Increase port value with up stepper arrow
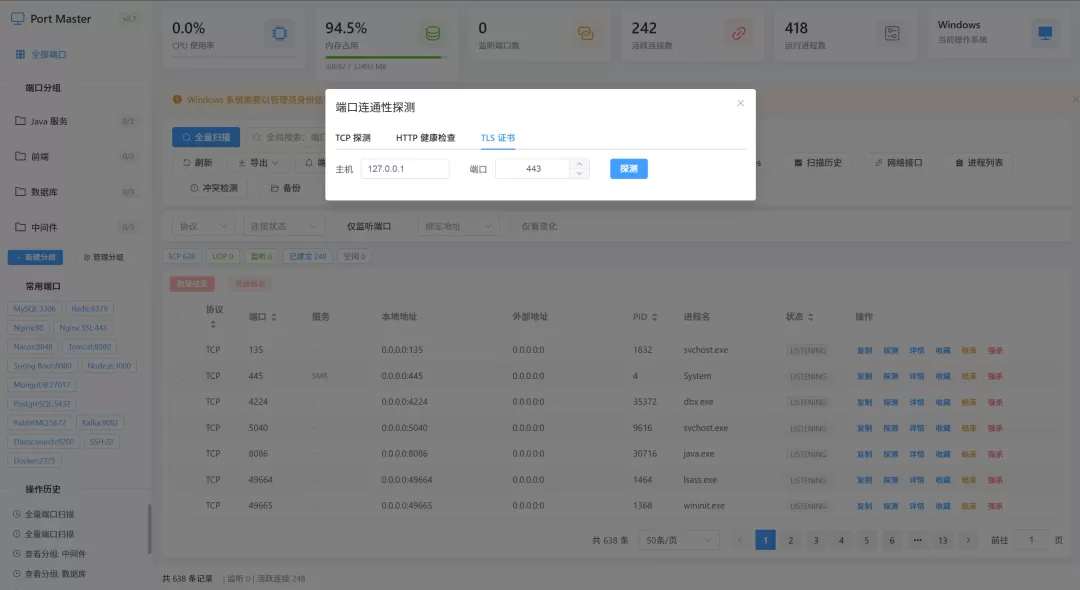This screenshot has width=1080, height=590. (x=579, y=164)
